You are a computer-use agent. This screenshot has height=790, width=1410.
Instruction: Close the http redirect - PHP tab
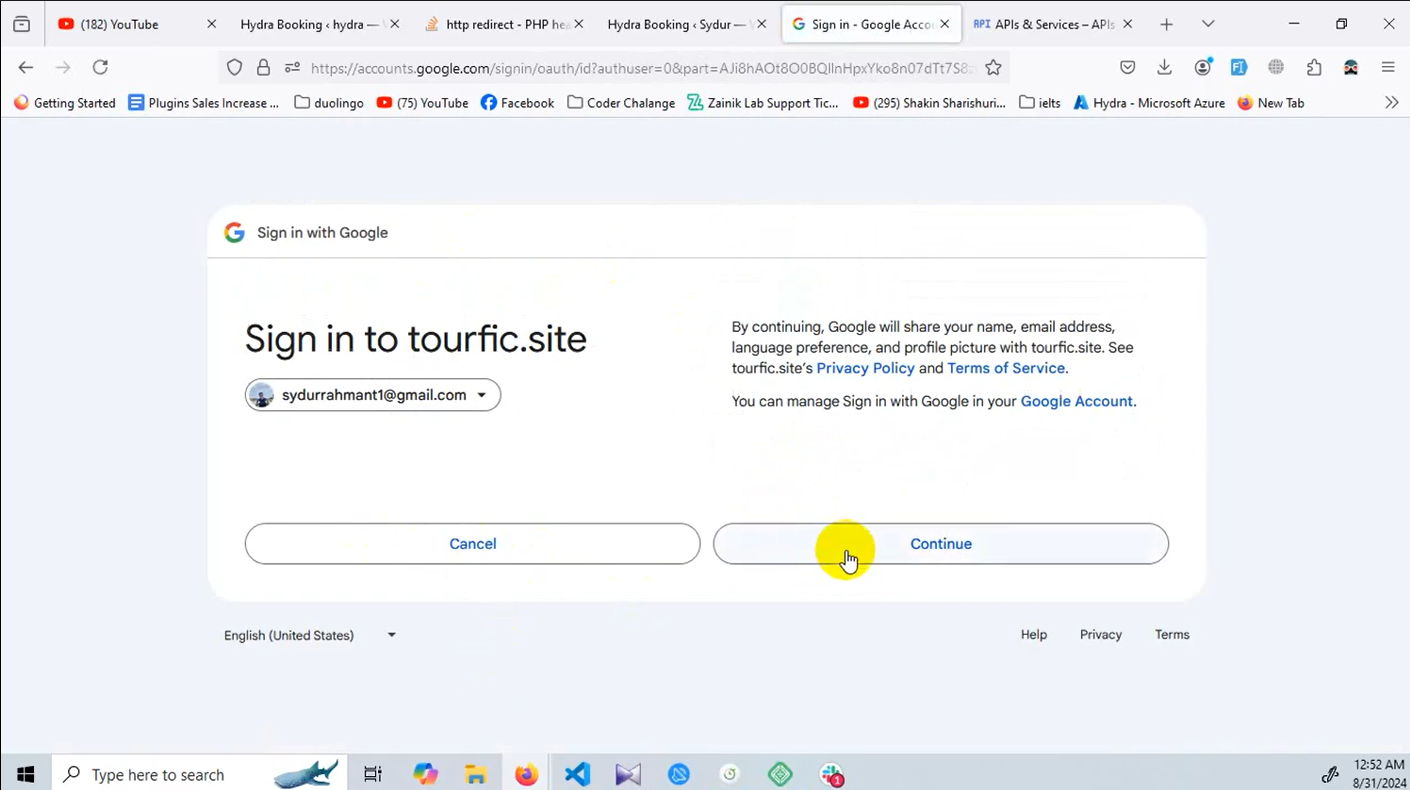[578, 24]
